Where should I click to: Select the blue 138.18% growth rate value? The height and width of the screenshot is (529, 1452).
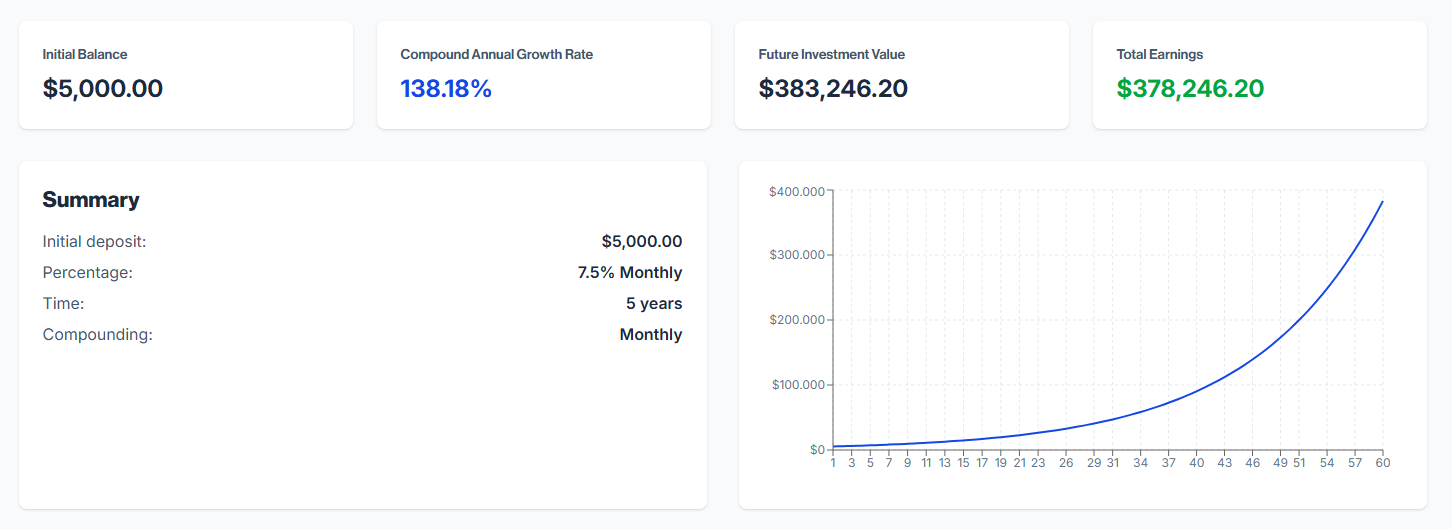click(446, 88)
